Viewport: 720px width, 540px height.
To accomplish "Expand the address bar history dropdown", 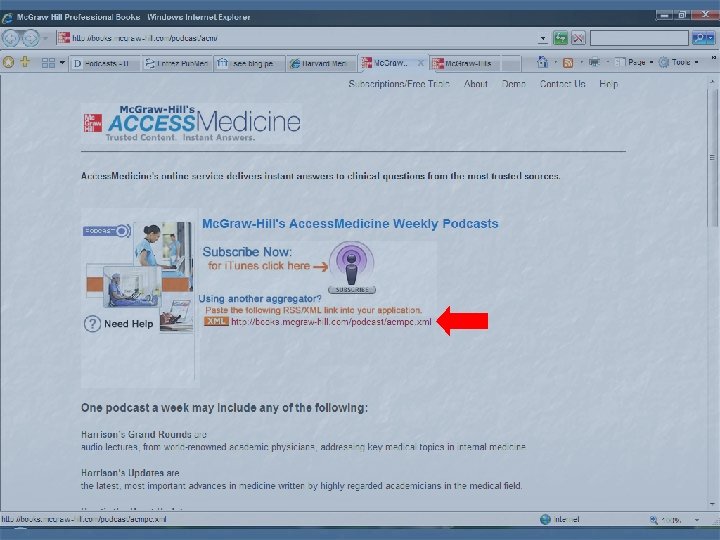I will pos(543,39).
